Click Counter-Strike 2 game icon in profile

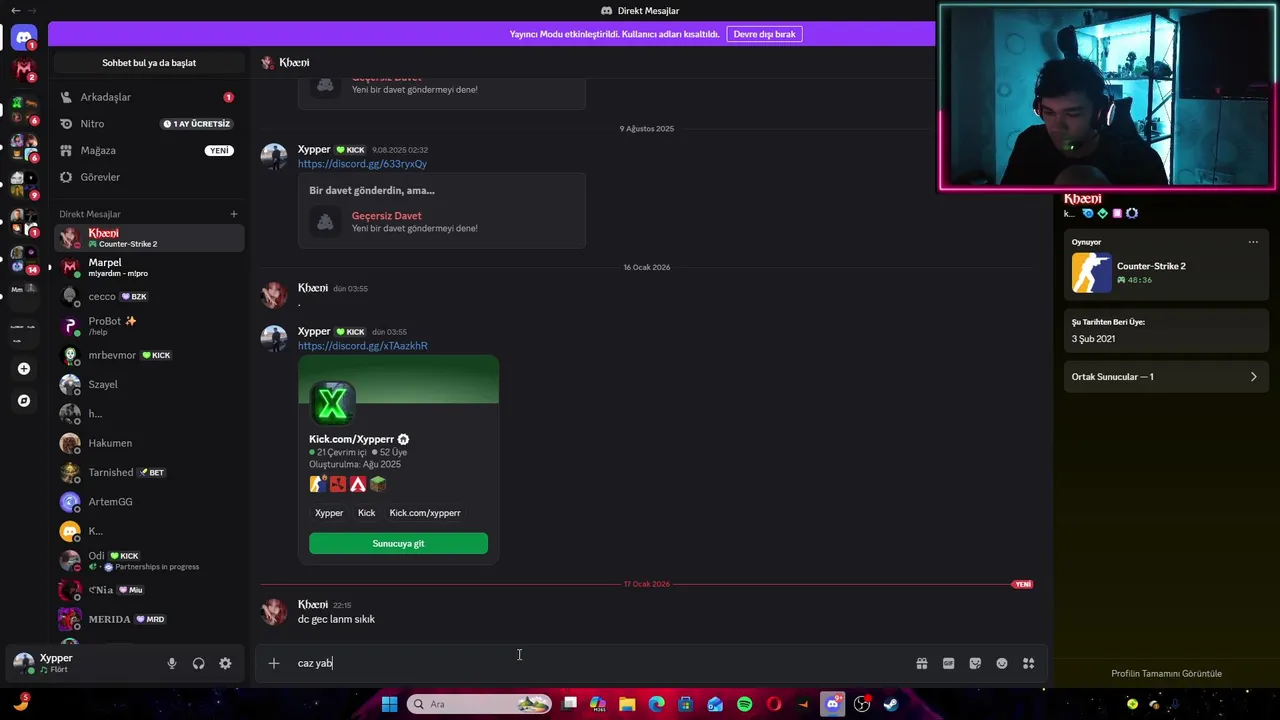click(1091, 273)
